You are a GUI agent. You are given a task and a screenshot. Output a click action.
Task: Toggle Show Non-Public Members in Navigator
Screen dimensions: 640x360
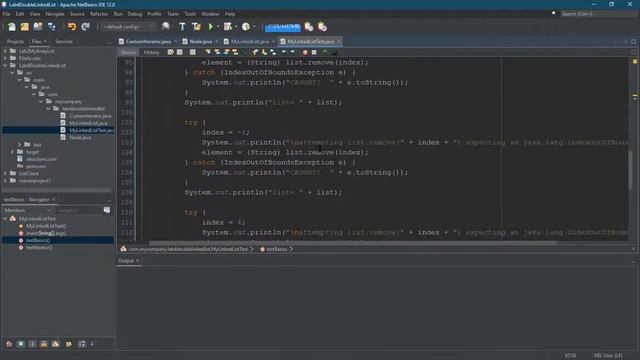[44, 344]
